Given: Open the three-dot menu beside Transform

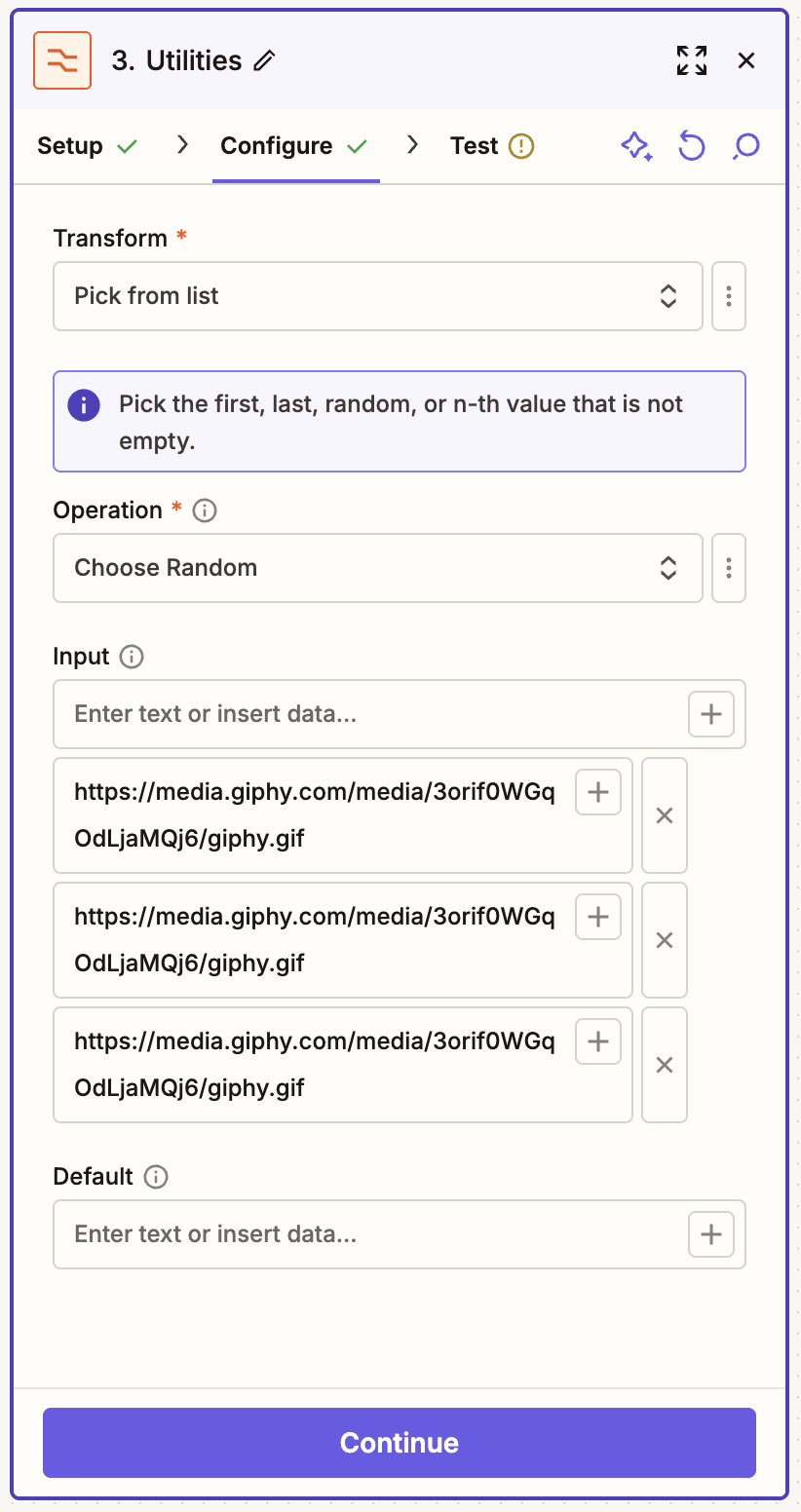Looking at the screenshot, I should click(x=728, y=296).
